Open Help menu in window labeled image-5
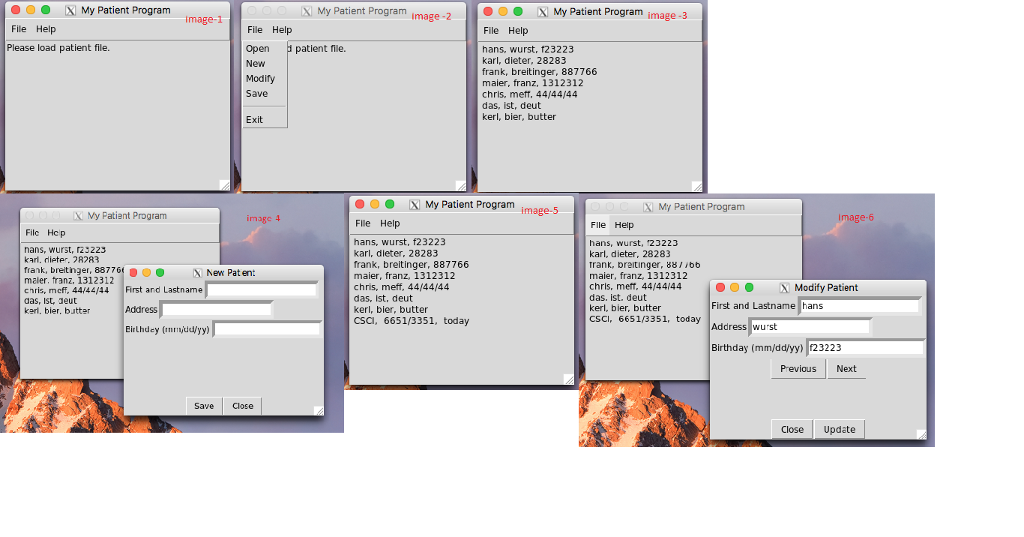This screenshot has height=537, width=1024. [x=390, y=223]
